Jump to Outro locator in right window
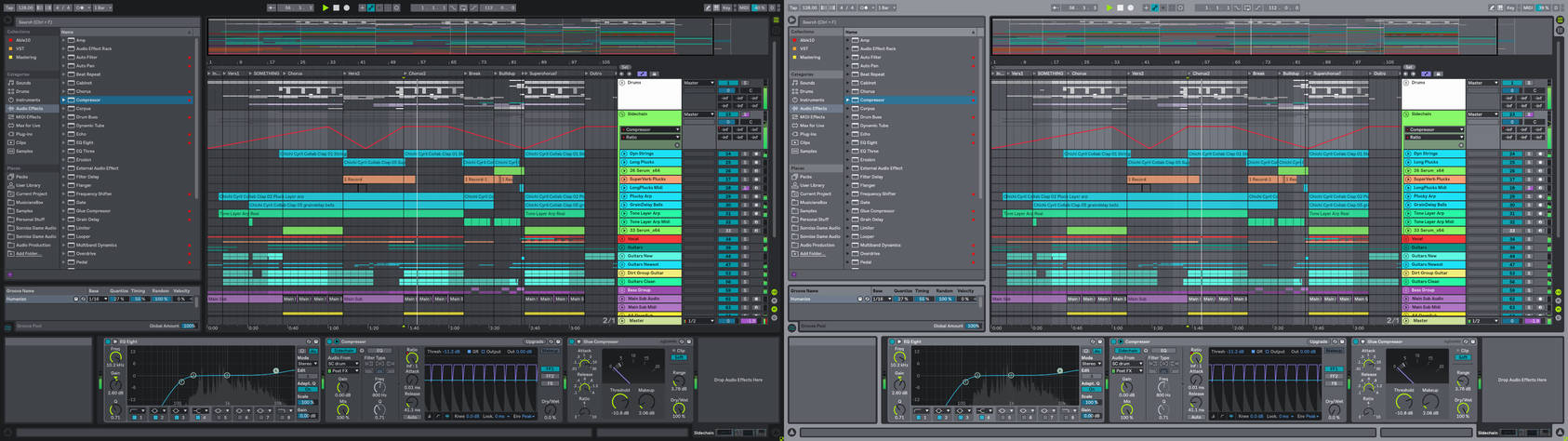1568x441 pixels. 1378,73
